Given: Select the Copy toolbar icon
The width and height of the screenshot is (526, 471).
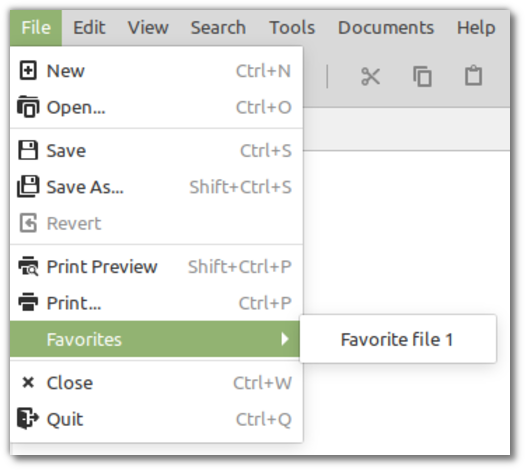Looking at the screenshot, I should 422,76.
